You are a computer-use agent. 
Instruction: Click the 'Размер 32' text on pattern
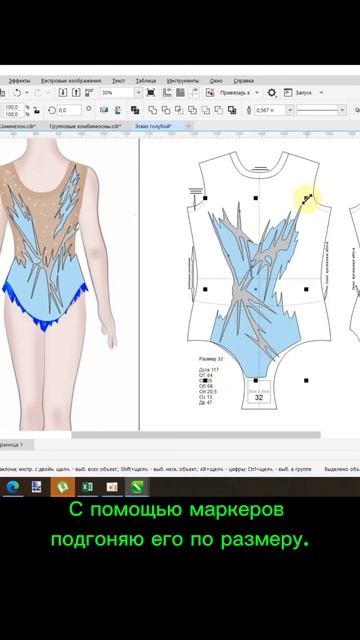pos(211,359)
